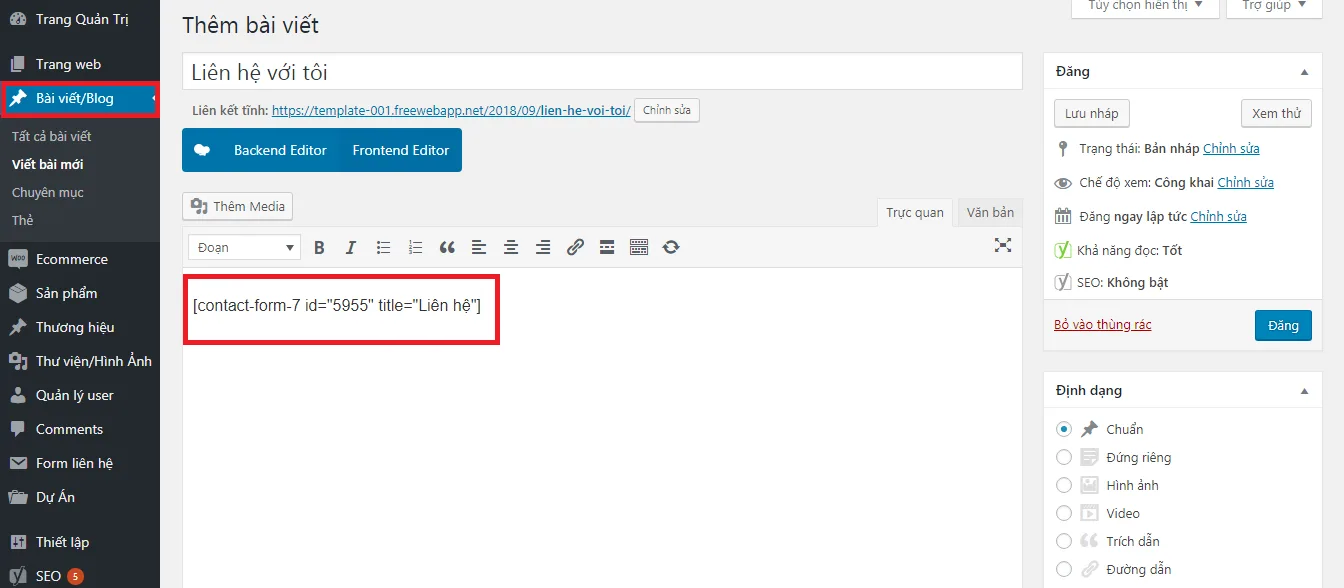1344x588 pixels.
Task: Click the Khả năng đọc: Tốt text
Action: click(x=1130, y=250)
